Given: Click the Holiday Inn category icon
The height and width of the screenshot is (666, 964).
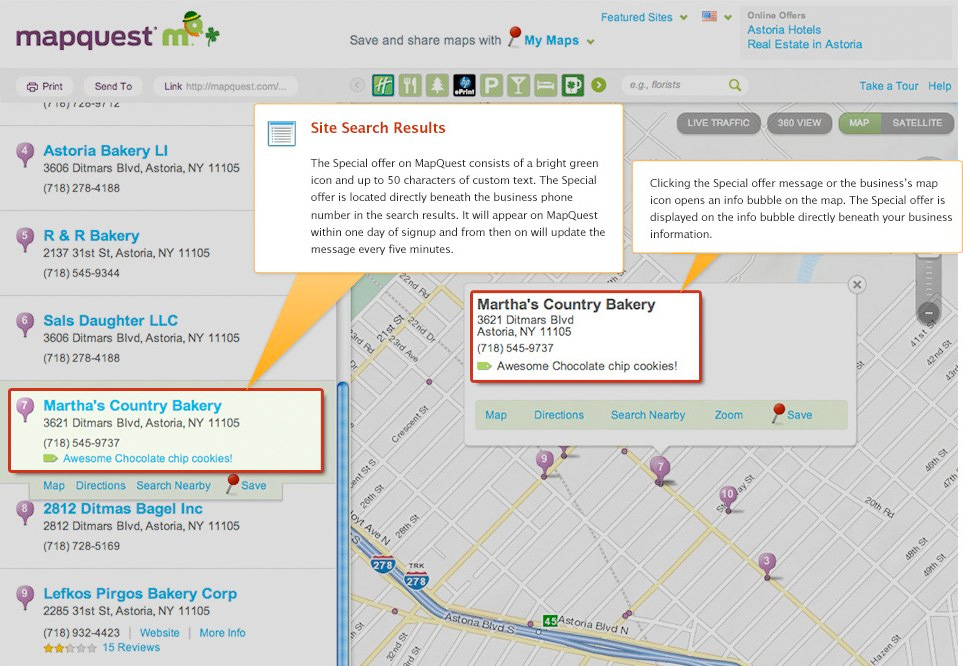Looking at the screenshot, I should coord(383,85).
